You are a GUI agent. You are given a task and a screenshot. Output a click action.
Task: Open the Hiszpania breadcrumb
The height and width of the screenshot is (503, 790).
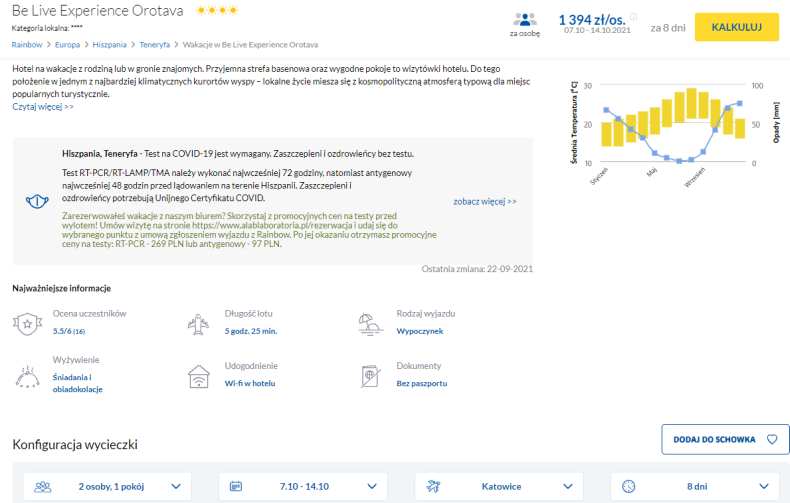(109, 45)
